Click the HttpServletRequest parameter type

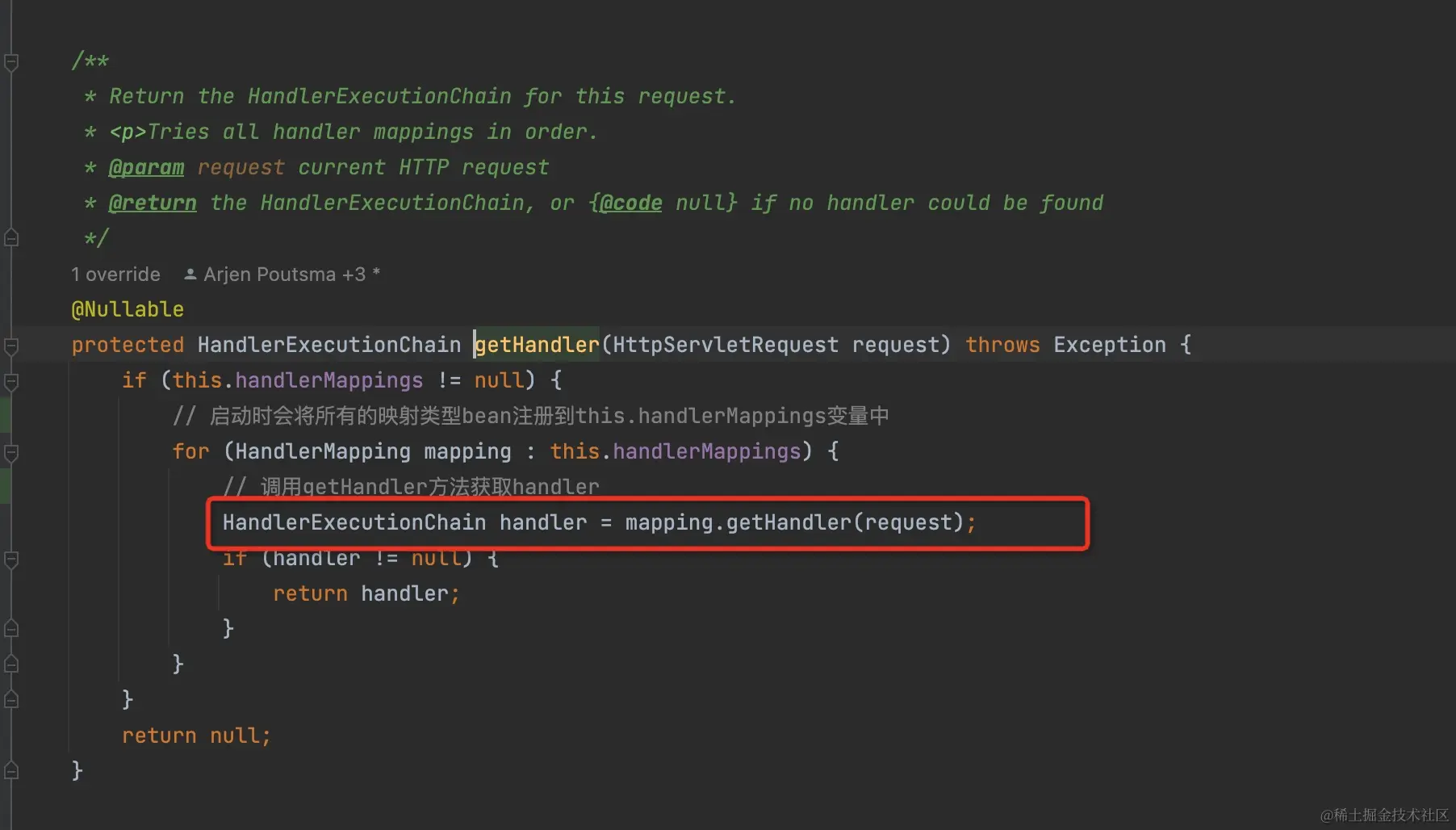coord(726,345)
